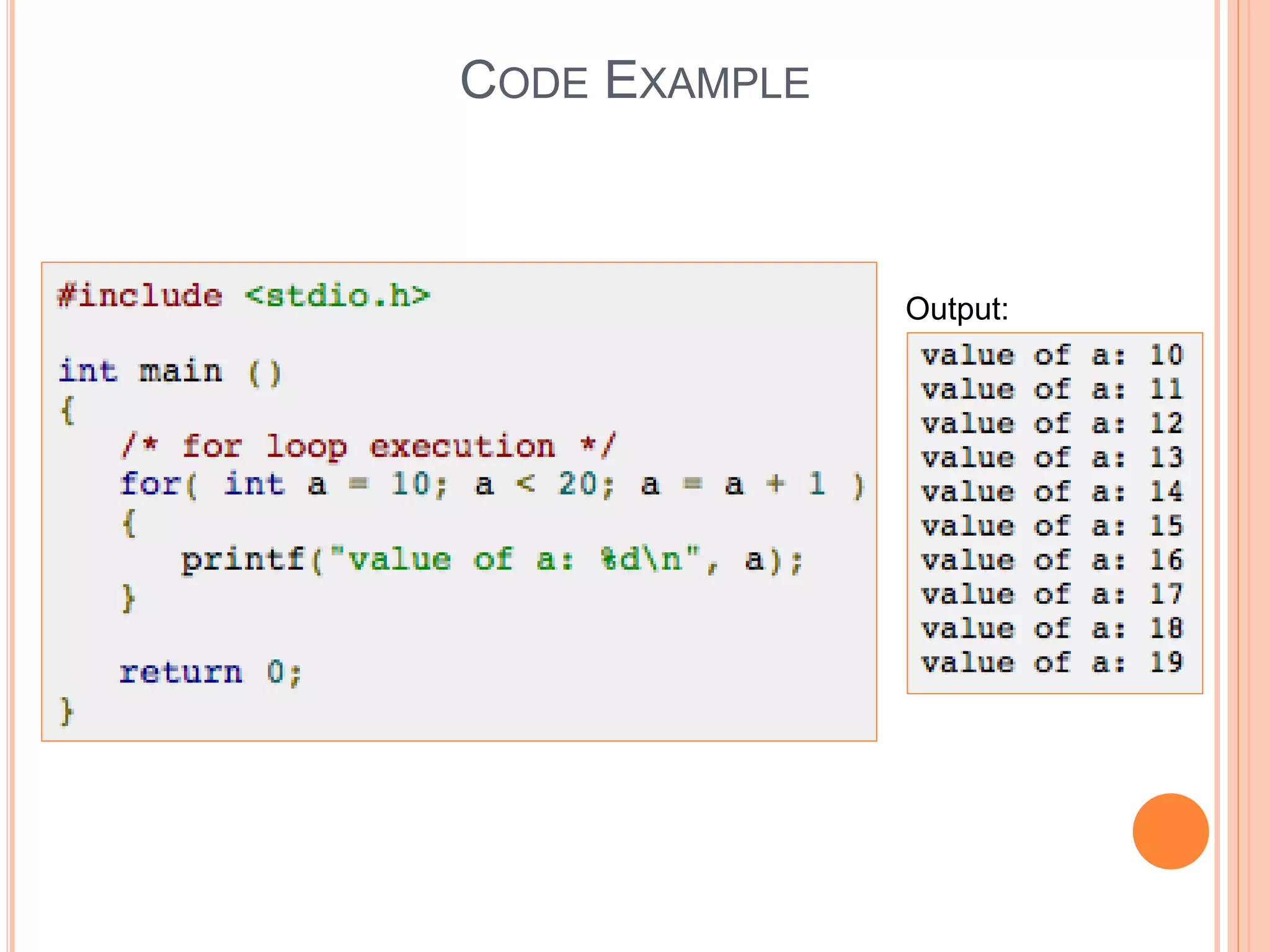Click output line 'value of a: 13'

1052,458
